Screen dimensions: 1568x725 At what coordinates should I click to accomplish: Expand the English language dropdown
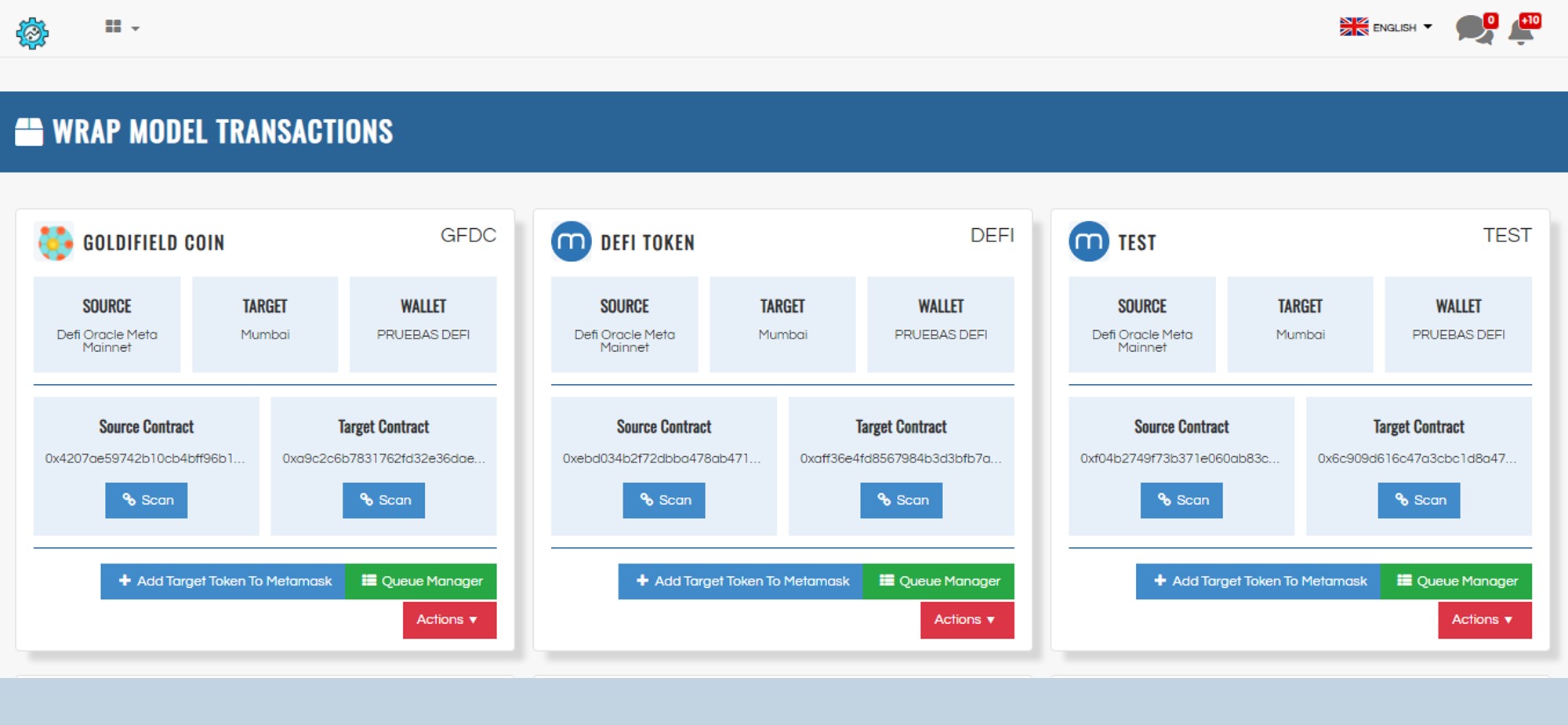click(x=1386, y=27)
